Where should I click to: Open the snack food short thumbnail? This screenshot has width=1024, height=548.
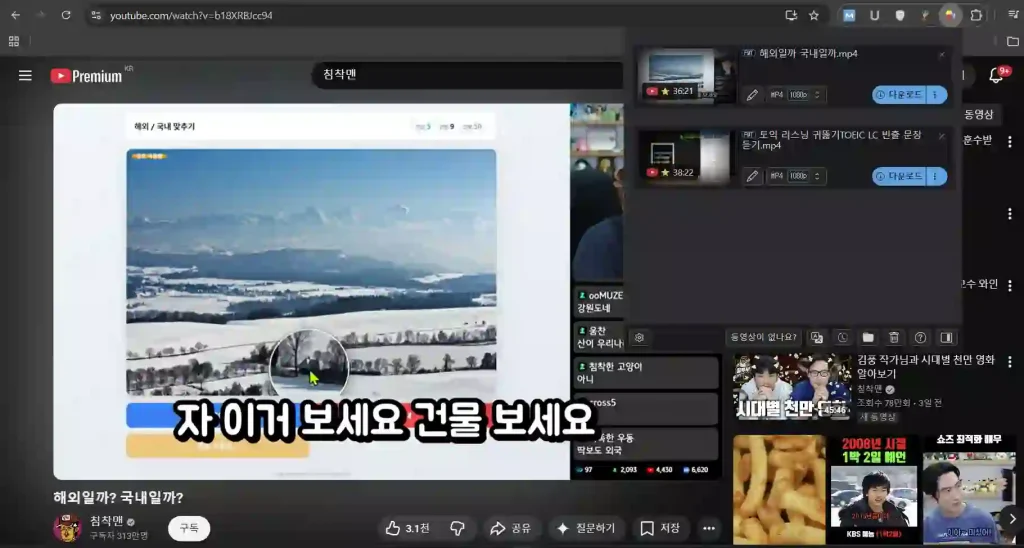[x=780, y=490]
